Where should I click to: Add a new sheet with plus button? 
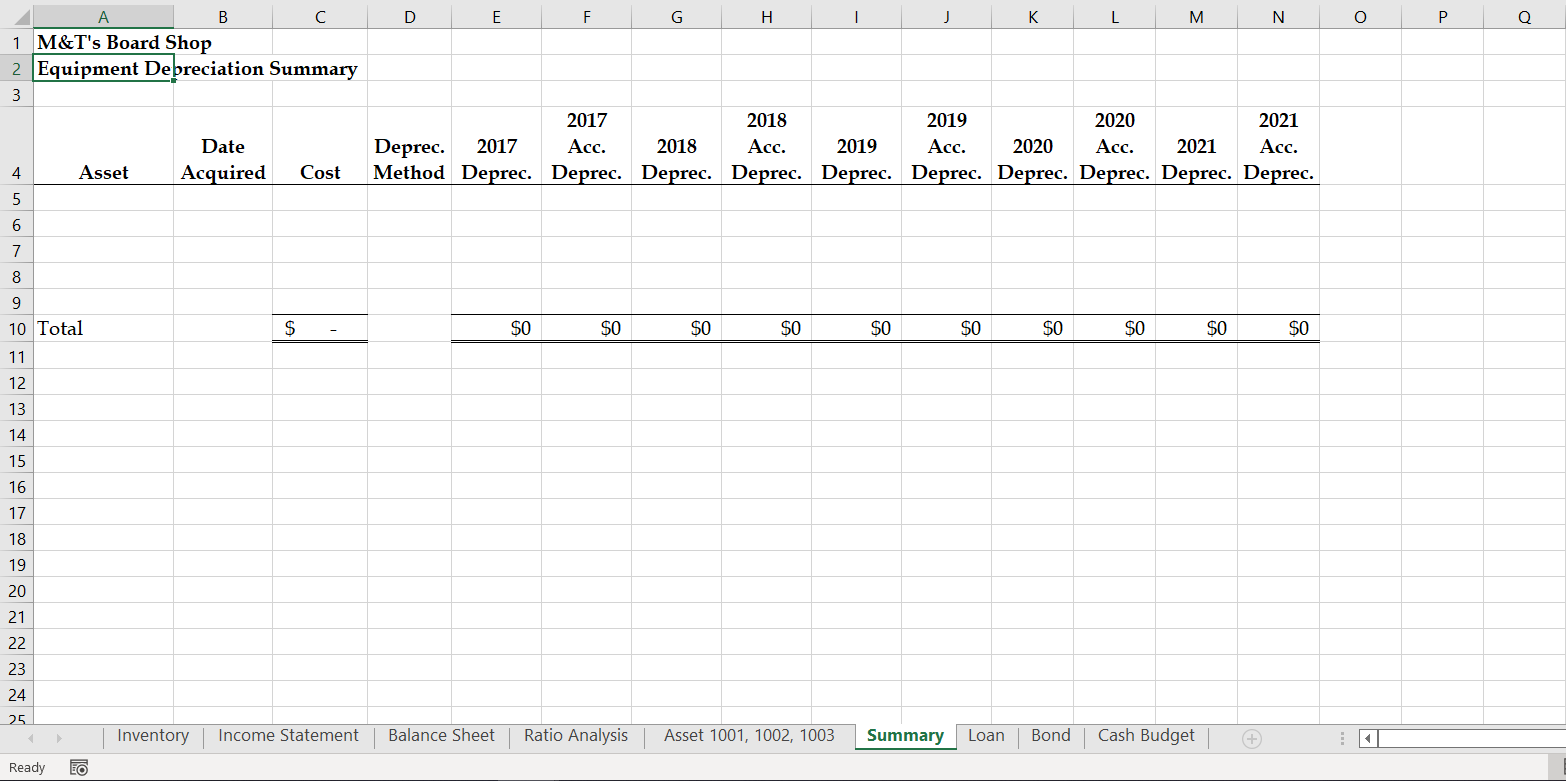tap(1251, 739)
